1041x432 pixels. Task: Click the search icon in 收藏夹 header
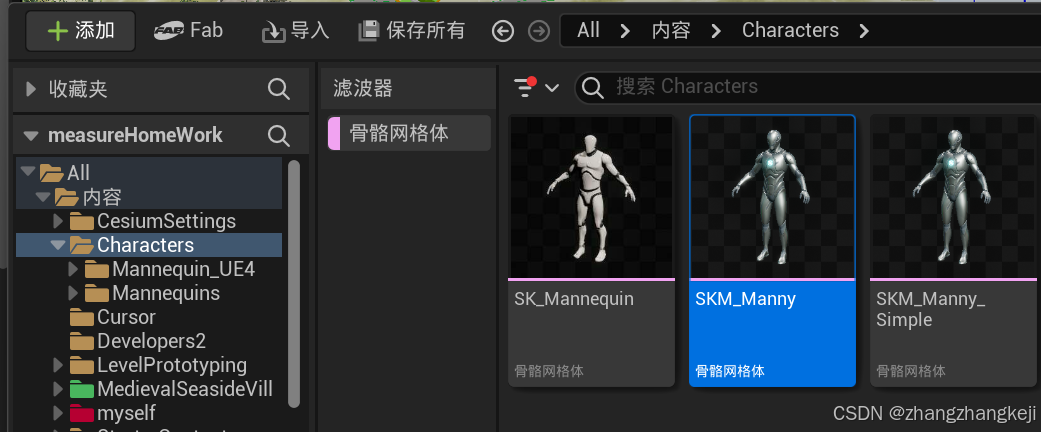tap(279, 89)
